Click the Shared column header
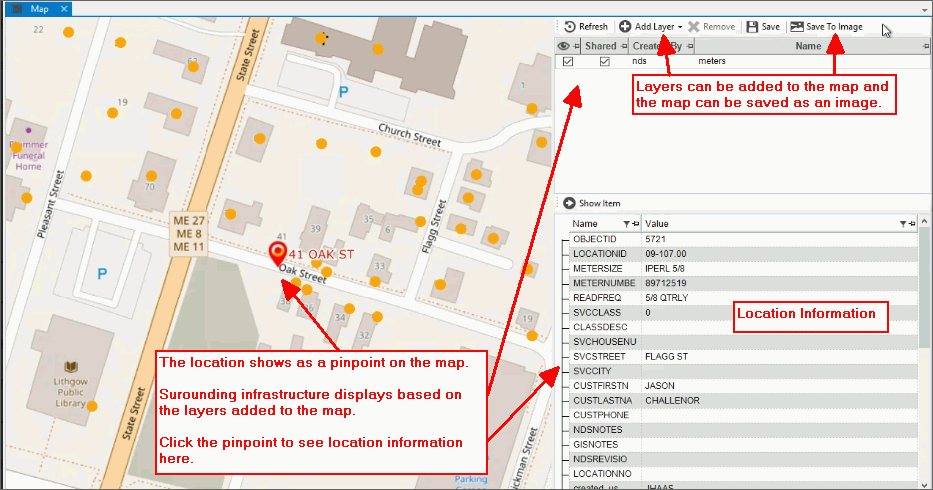Screen dimensions: 933x490 [601, 46]
